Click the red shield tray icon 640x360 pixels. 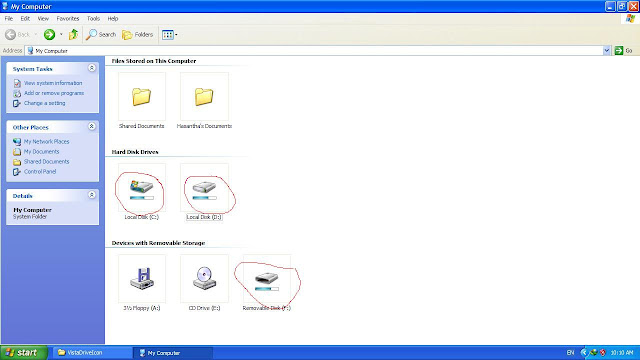(x=603, y=353)
